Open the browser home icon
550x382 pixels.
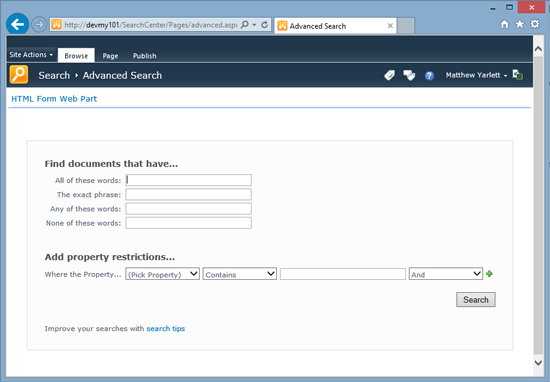pos(504,24)
